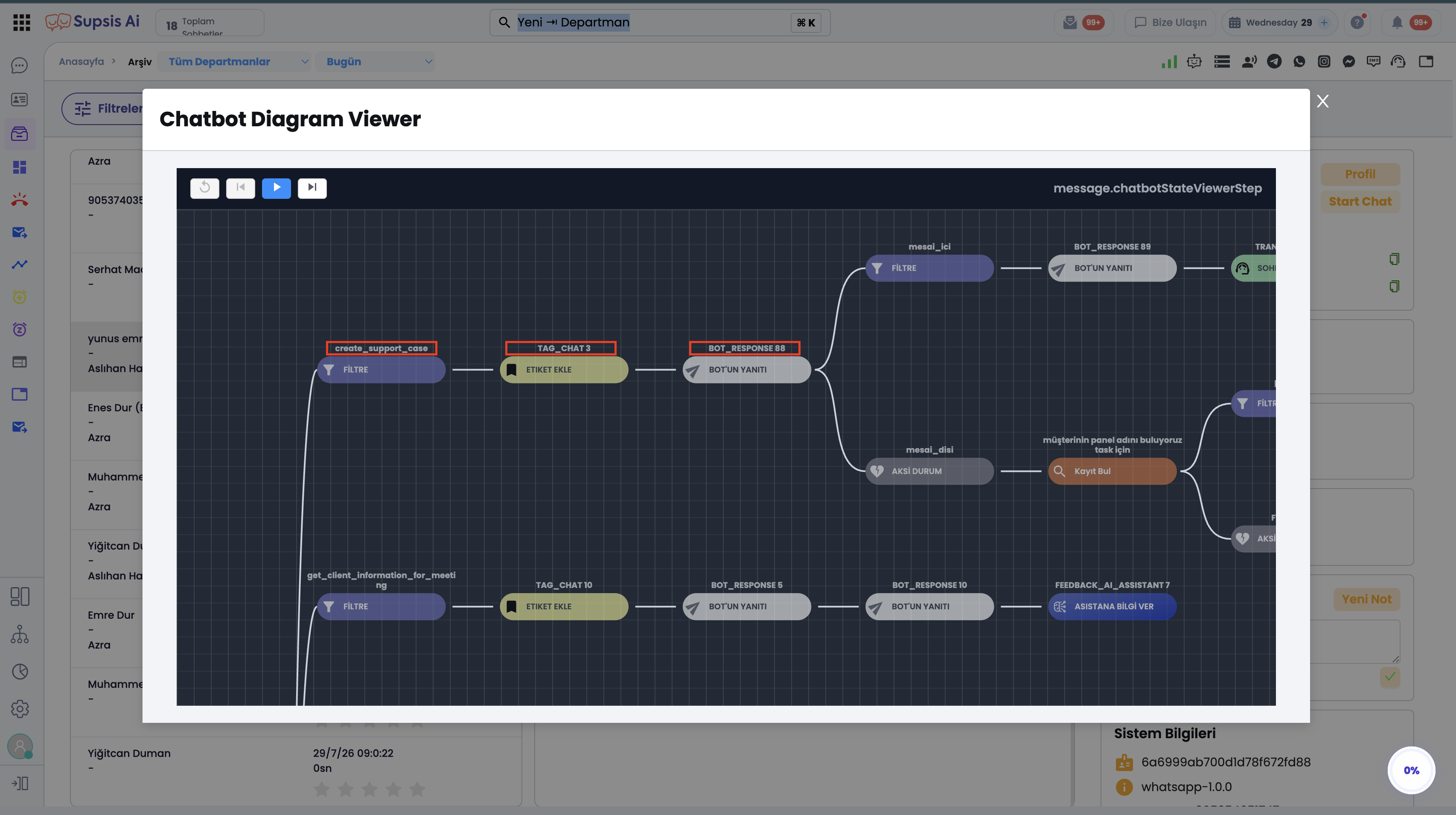This screenshot has height=815, width=1456.
Task: Open the contact card icon in the sidebar
Action: 20,99
